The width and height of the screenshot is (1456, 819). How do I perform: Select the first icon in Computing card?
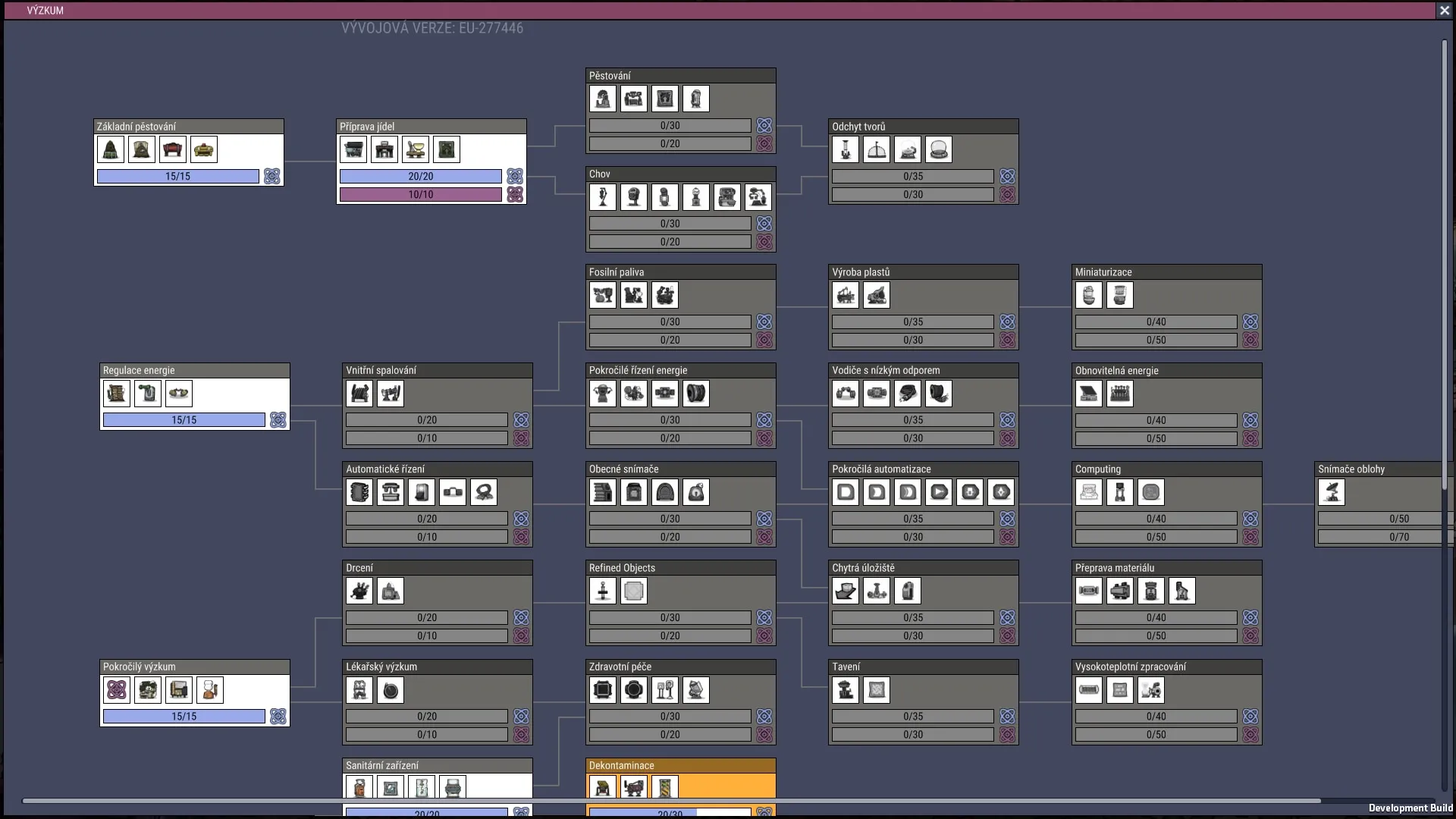point(1089,492)
